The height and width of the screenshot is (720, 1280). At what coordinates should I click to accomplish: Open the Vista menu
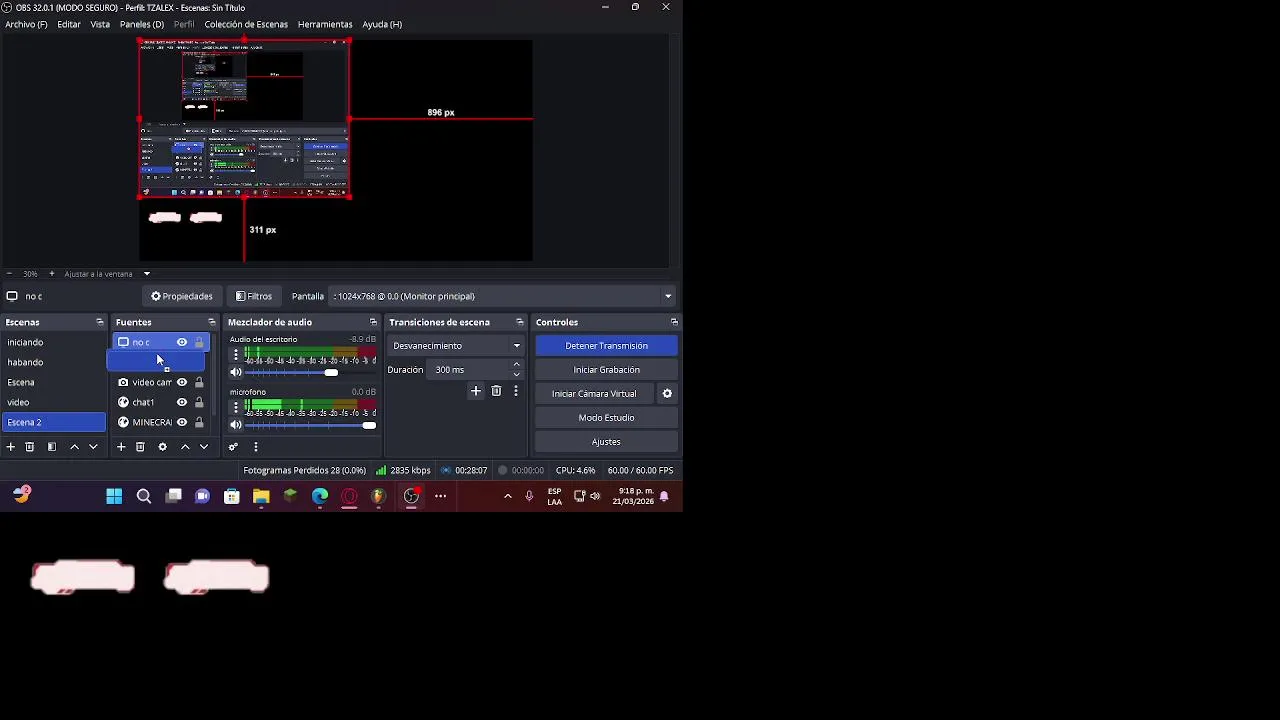(x=100, y=24)
